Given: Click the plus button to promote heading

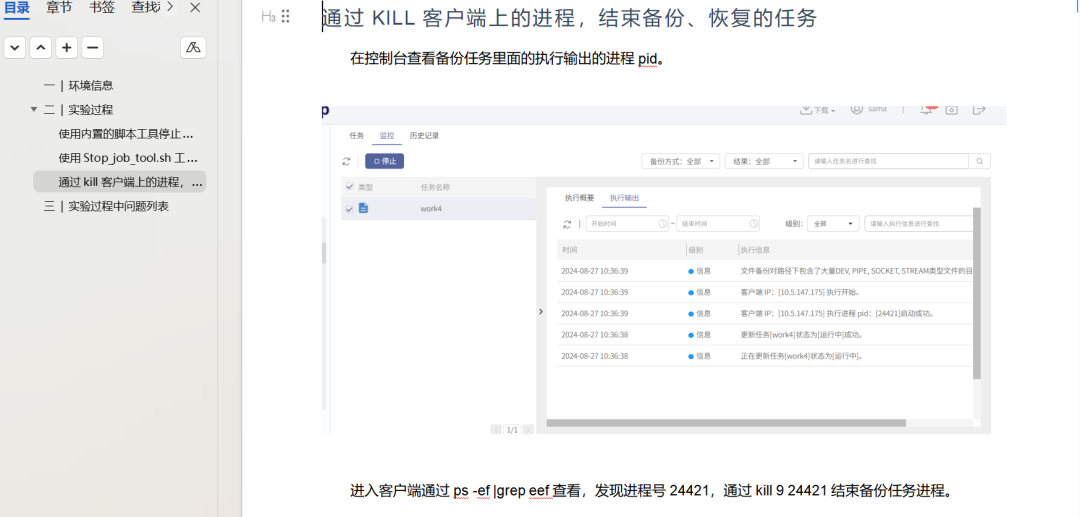Looking at the screenshot, I should point(66,48).
